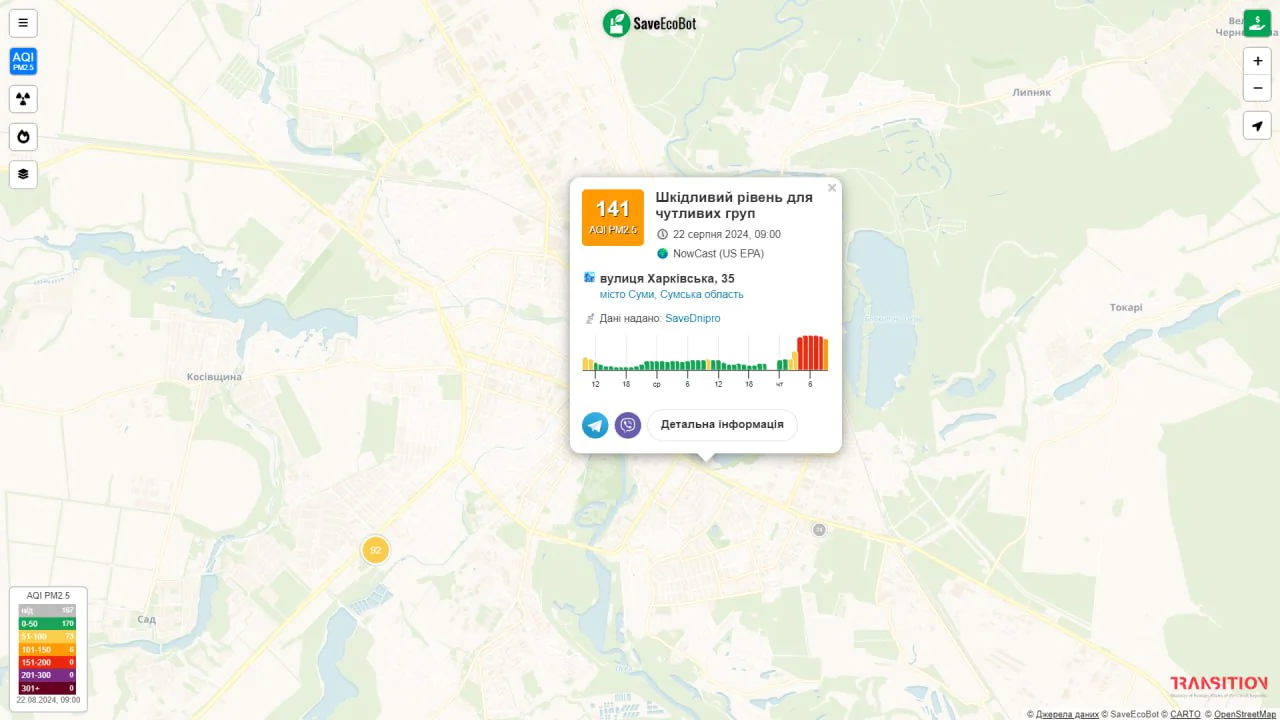
Task: Close the air quality popup
Action: coord(831,188)
